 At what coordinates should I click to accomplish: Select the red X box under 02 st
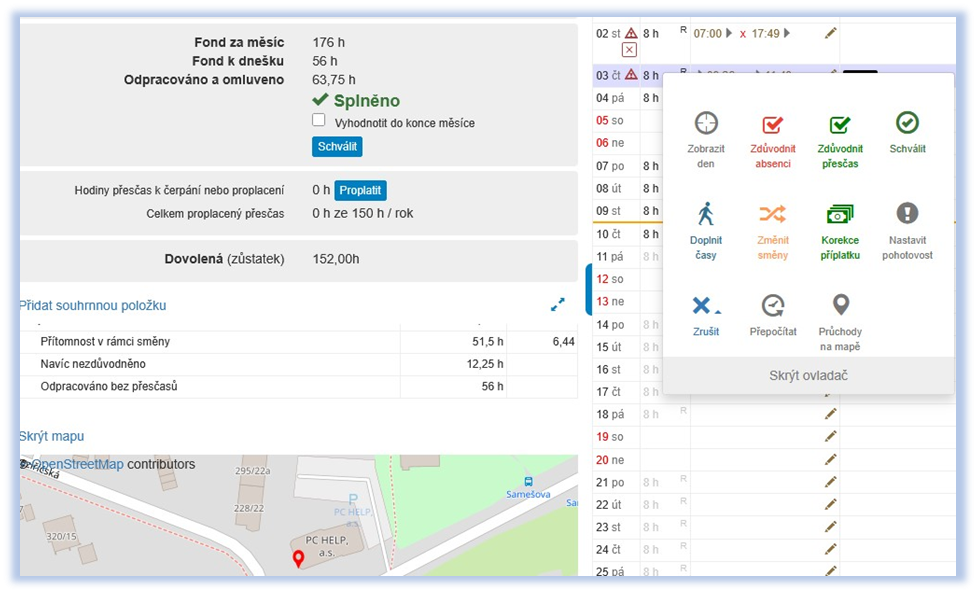pos(629,50)
